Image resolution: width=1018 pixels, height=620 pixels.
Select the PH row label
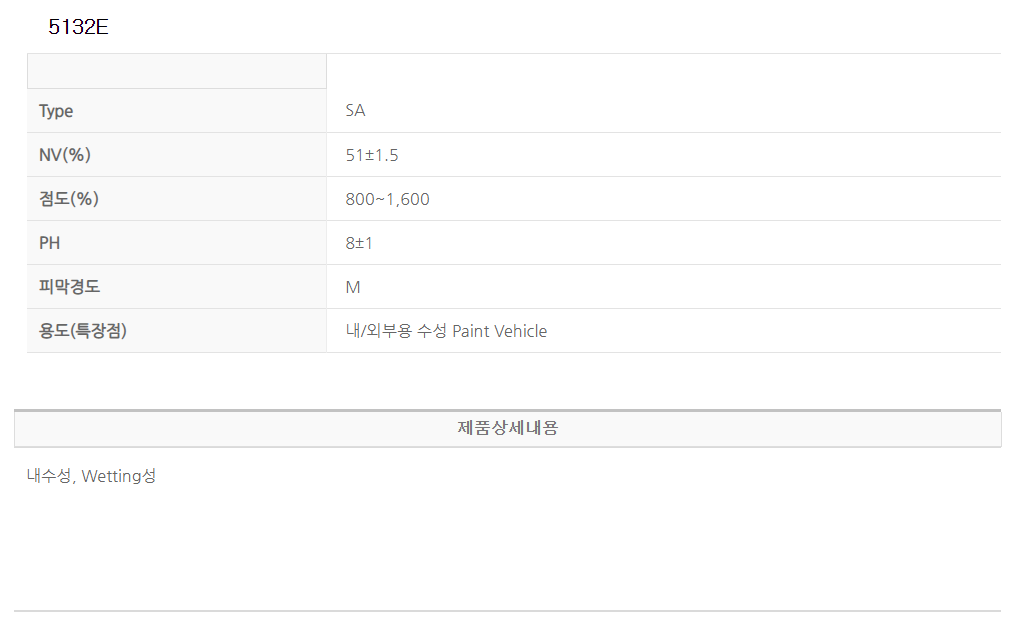point(50,243)
